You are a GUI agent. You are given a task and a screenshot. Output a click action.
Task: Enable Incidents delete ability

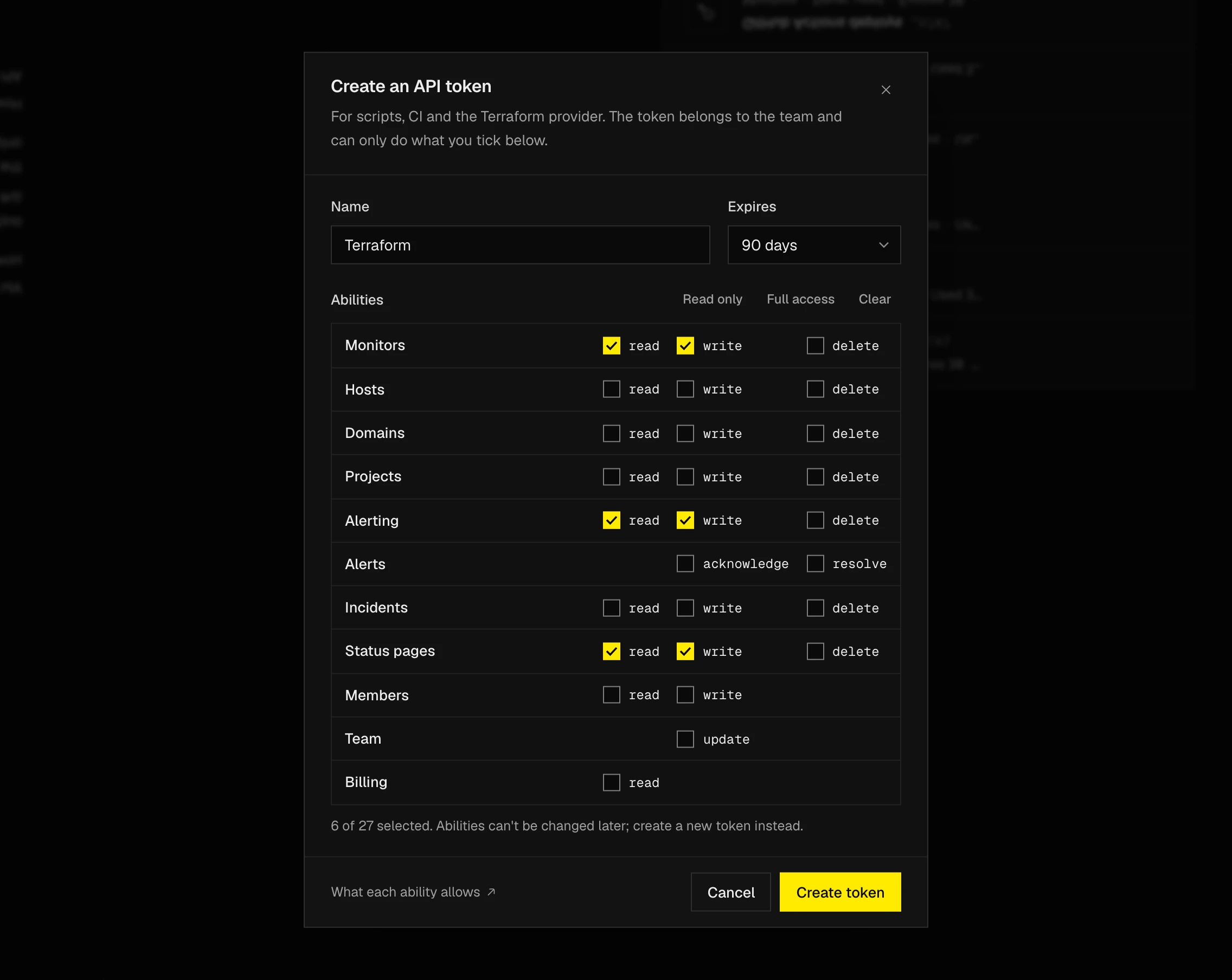click(815, 608)
